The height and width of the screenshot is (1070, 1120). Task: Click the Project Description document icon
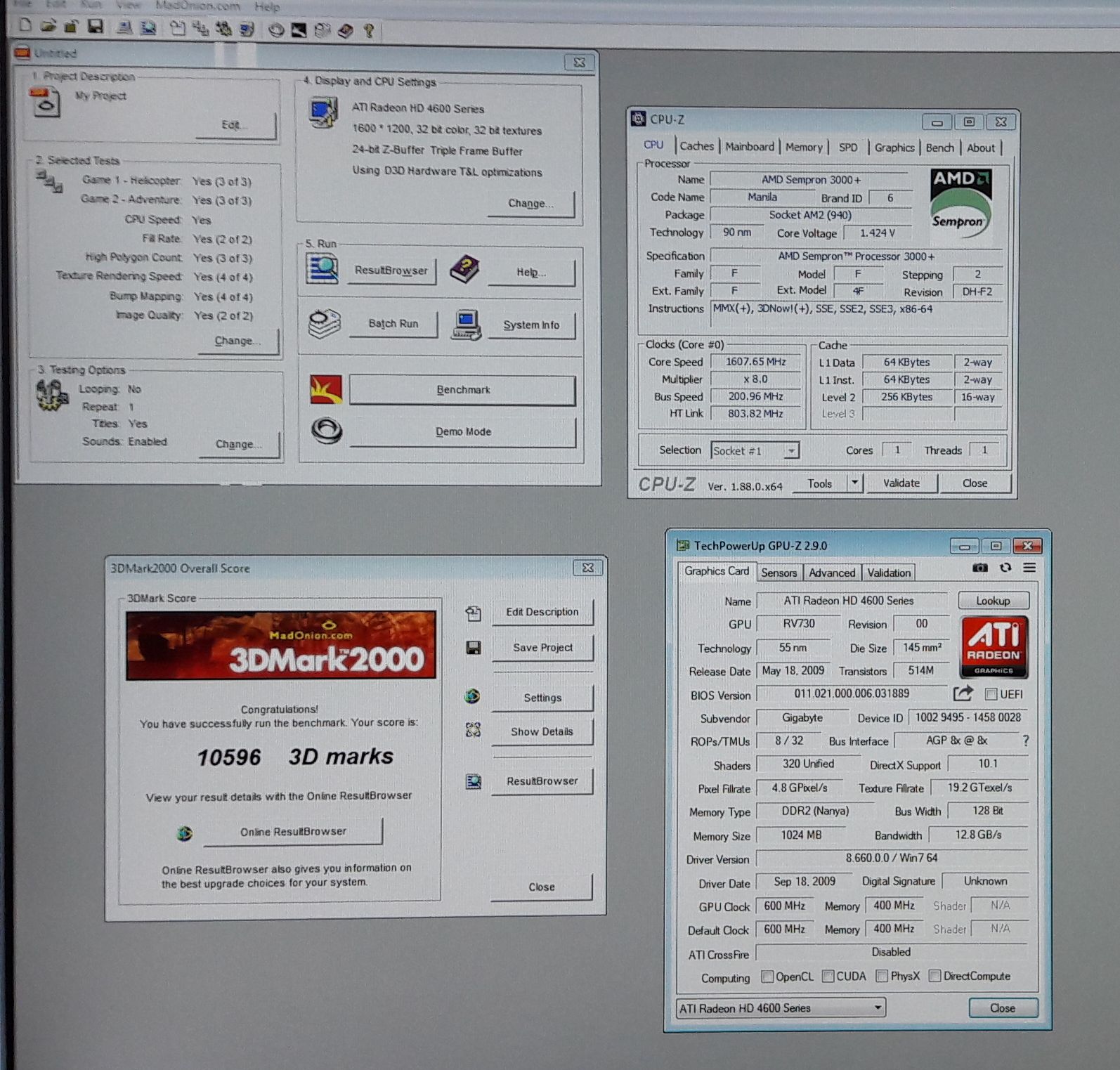(46, 102)
